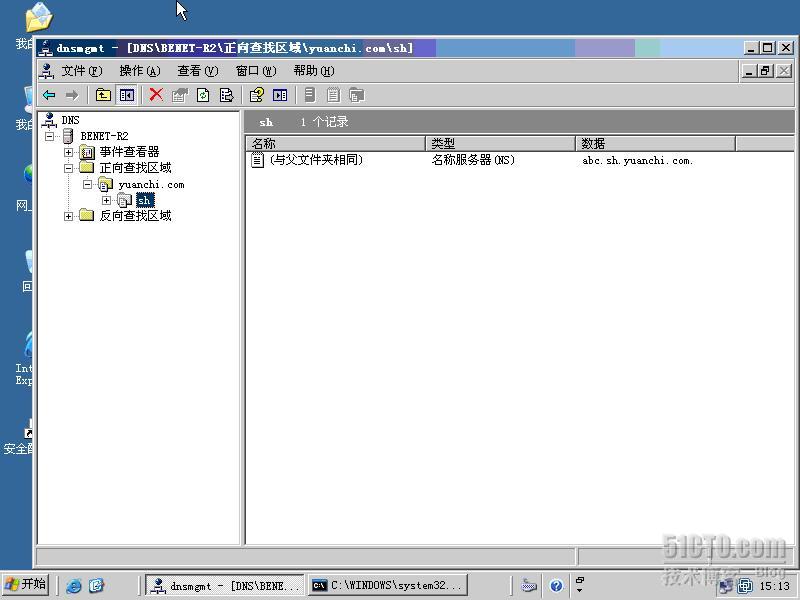Viewport: 800px width, 600px height.
Task: Click the 开始 Start button
Action: click(x=24, y=585)
